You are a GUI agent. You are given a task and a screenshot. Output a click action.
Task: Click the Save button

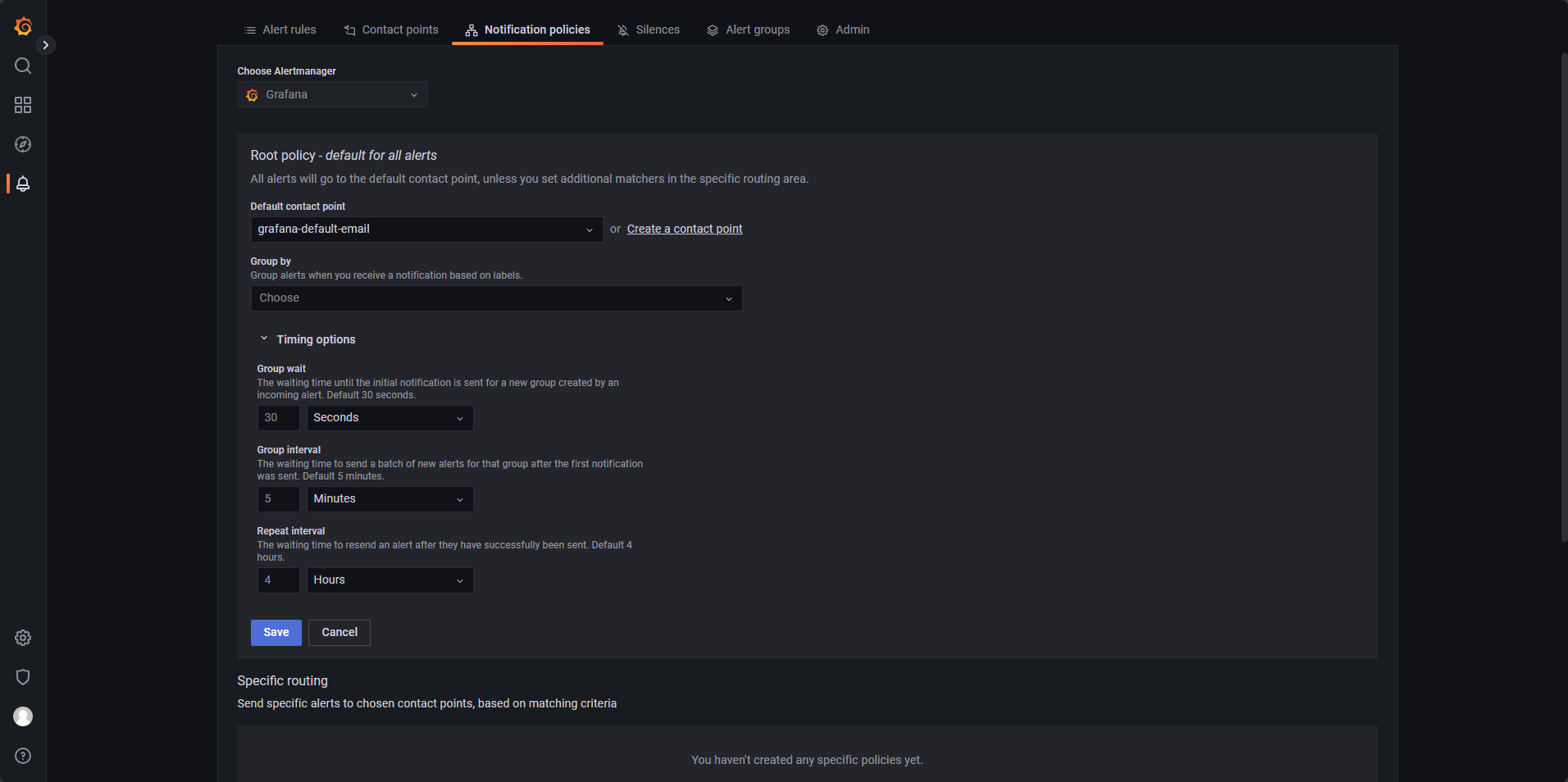276,633
